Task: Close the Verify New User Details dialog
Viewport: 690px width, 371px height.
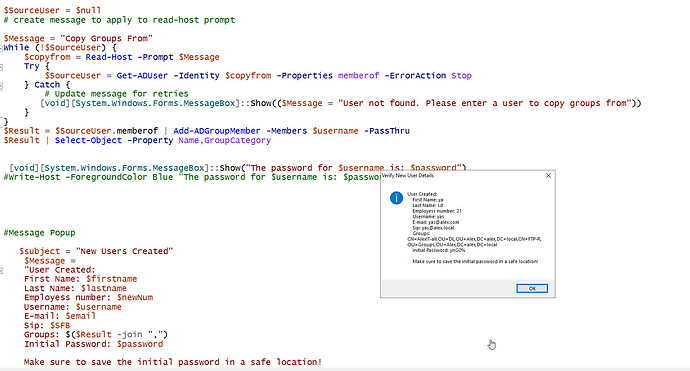Action: [548, 176]
